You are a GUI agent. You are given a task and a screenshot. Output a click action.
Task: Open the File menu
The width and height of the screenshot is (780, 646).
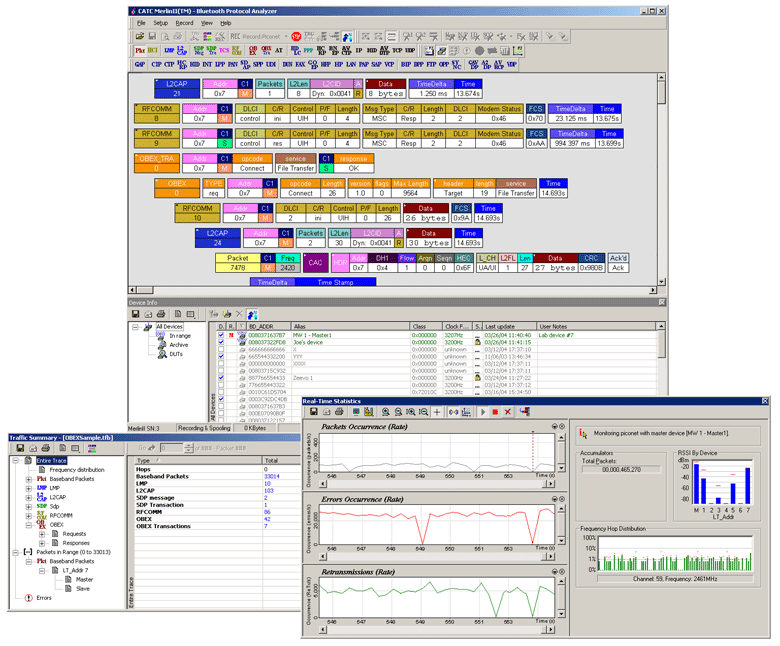[x=141, y=23]
